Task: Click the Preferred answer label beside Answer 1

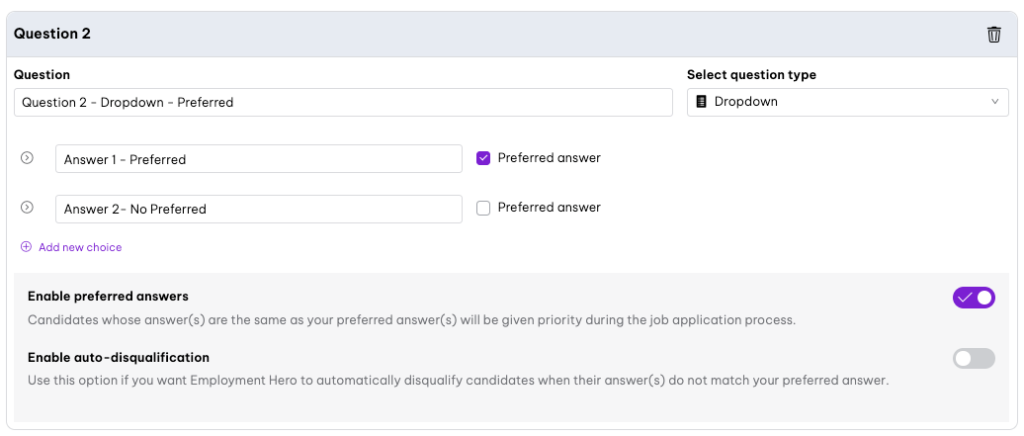Action: pyautogui.click(x=549, y=158)
